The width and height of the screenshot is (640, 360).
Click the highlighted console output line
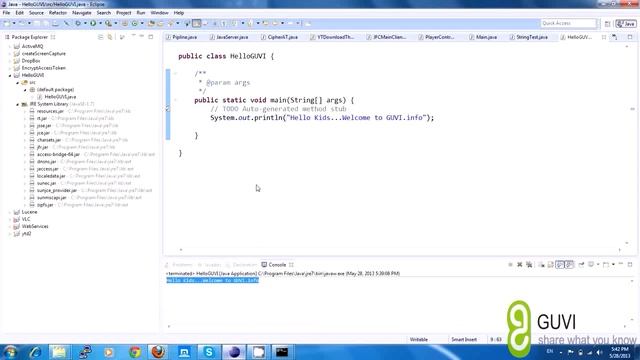click(x=213, y=280)
